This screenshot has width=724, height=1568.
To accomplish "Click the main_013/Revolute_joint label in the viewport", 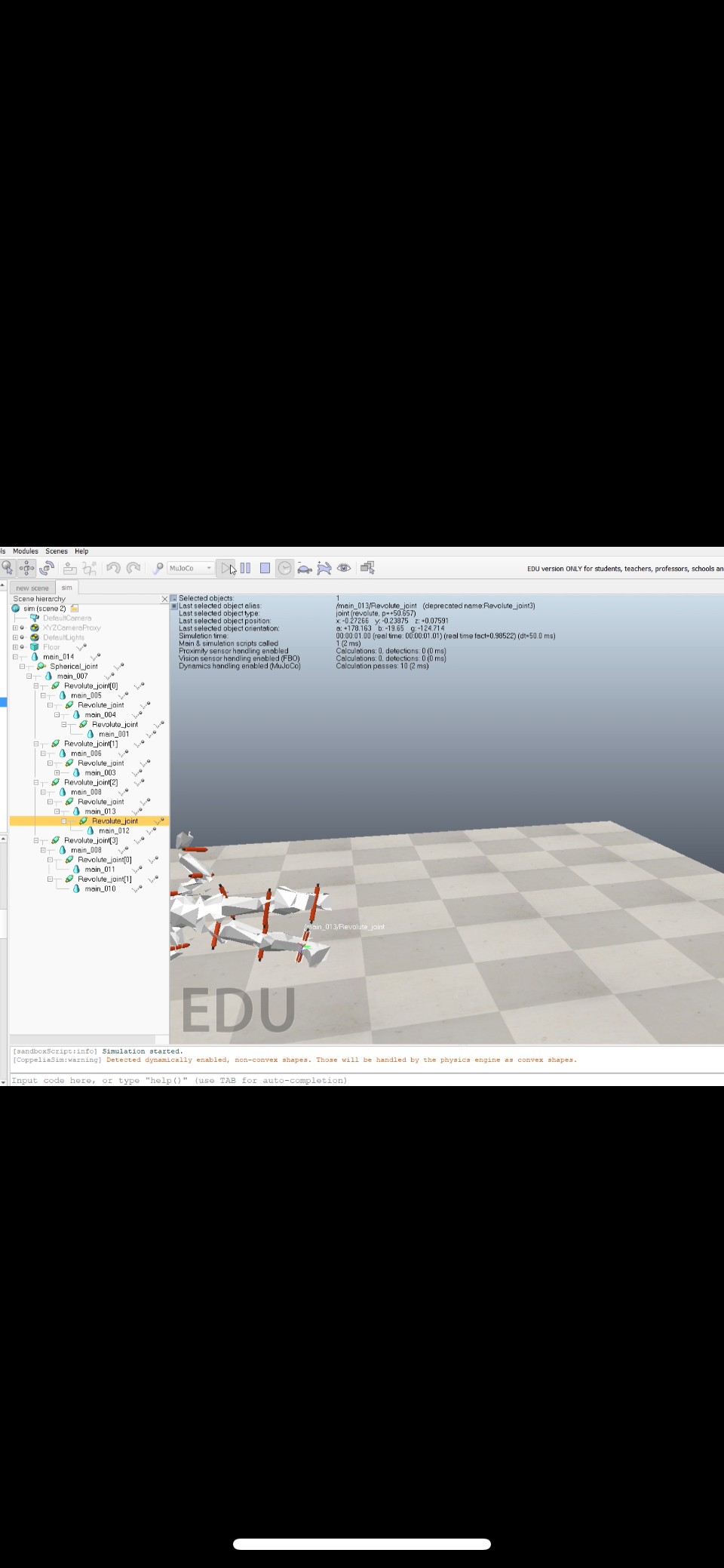I will [345, 927].
